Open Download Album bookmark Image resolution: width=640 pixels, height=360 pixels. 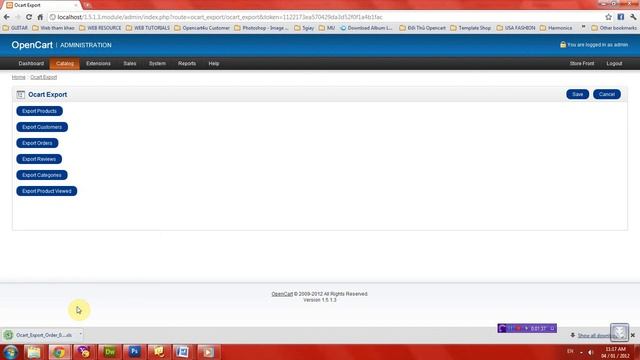[366, 28]
